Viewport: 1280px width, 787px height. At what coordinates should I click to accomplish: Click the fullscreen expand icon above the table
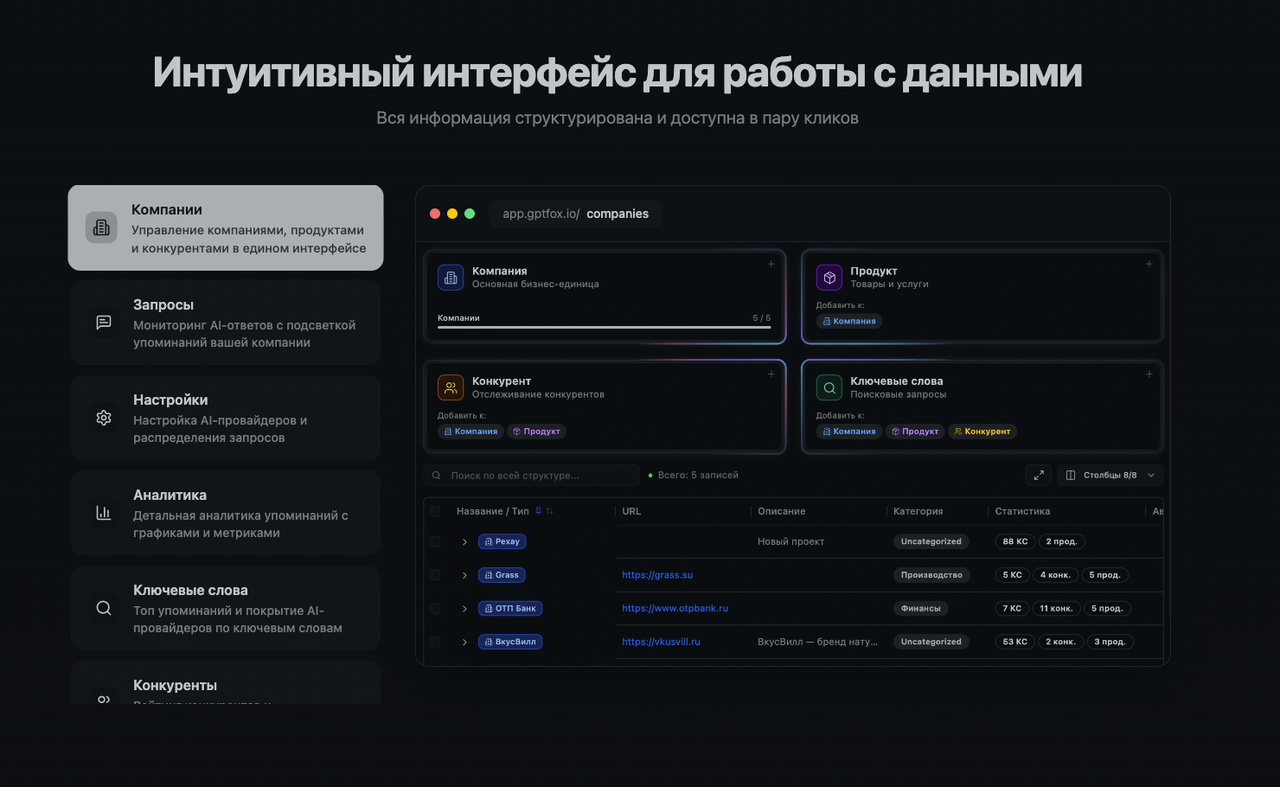point(1038,475)
